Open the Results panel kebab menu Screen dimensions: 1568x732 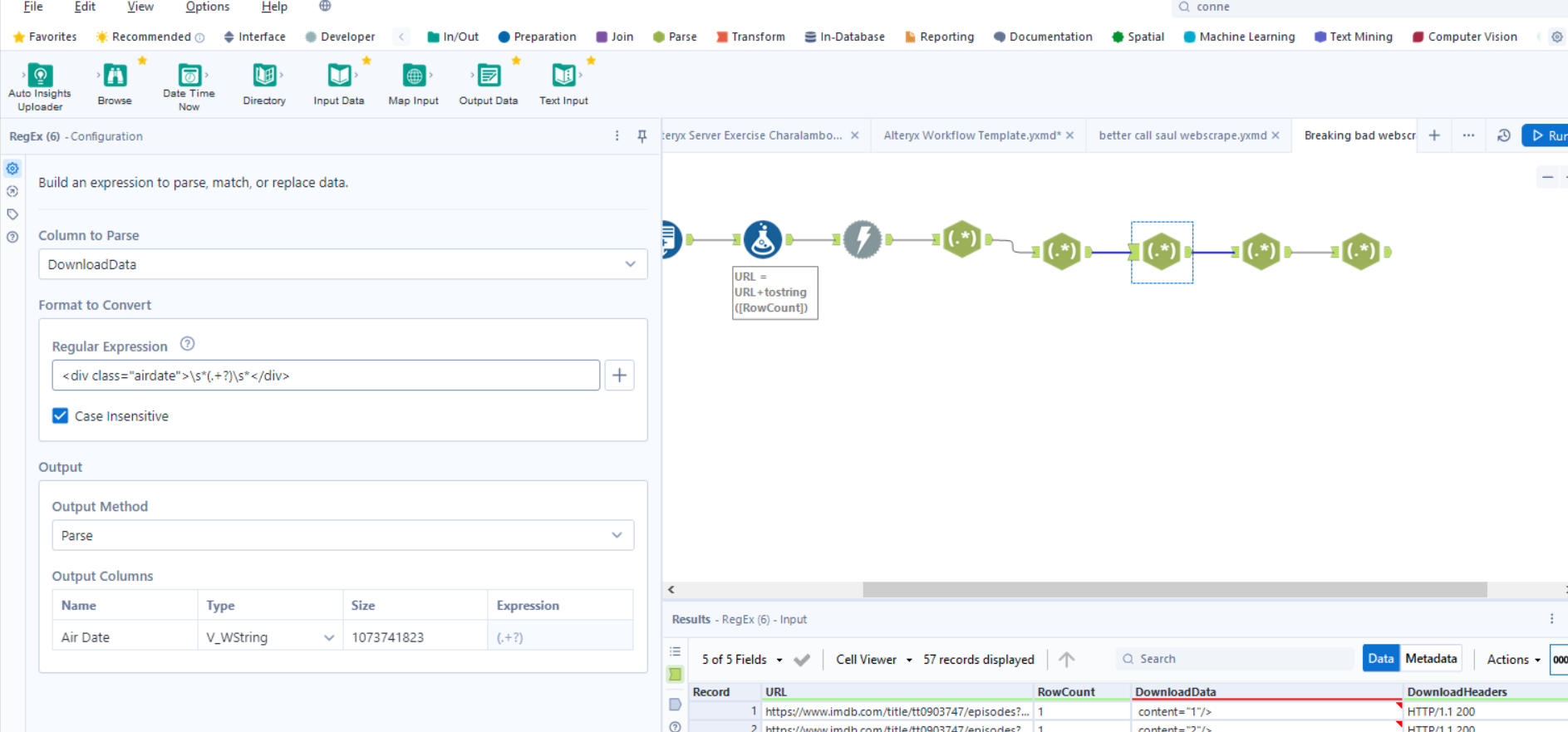[1551, 619]
